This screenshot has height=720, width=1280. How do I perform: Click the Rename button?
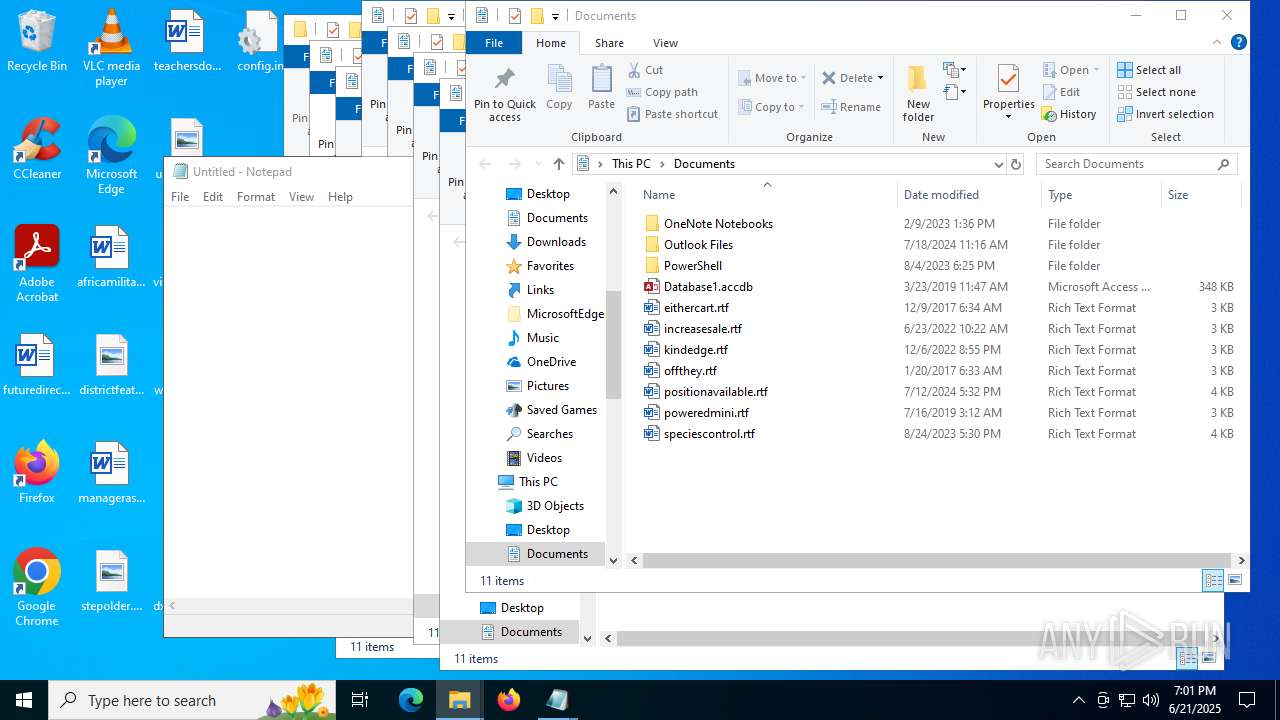click(851, 107)
